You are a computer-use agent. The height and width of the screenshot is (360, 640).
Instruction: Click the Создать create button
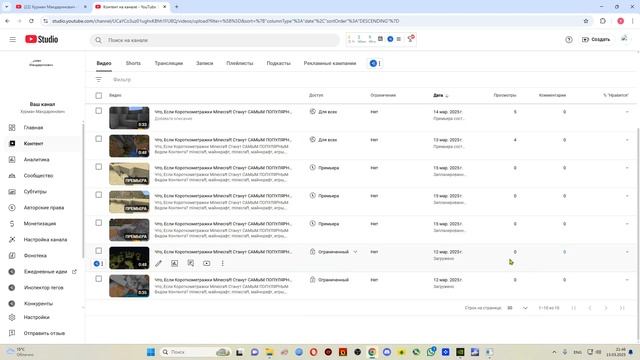tap(596, 40)
